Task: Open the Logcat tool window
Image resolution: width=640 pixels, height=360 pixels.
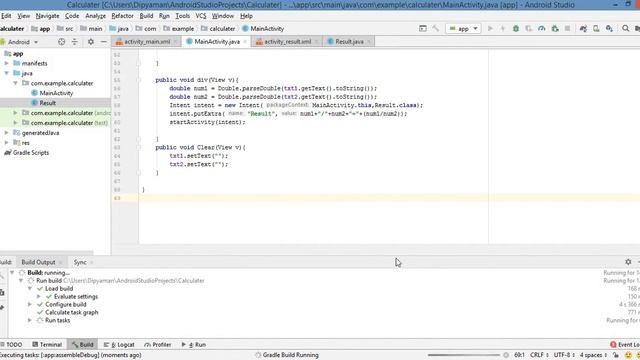Action: pyautogui.click(x=119, y=344)
